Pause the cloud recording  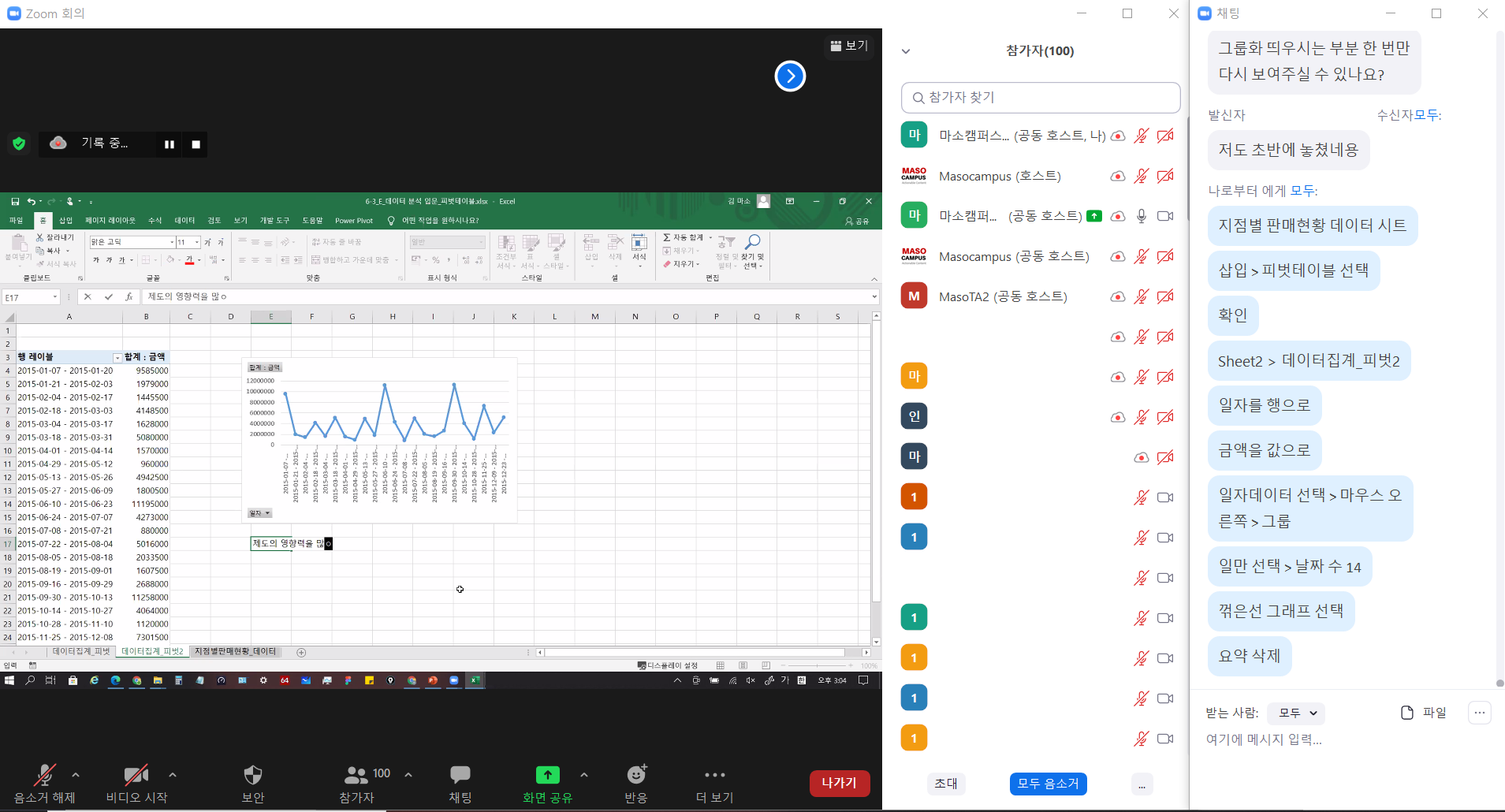tap(169, 144)
